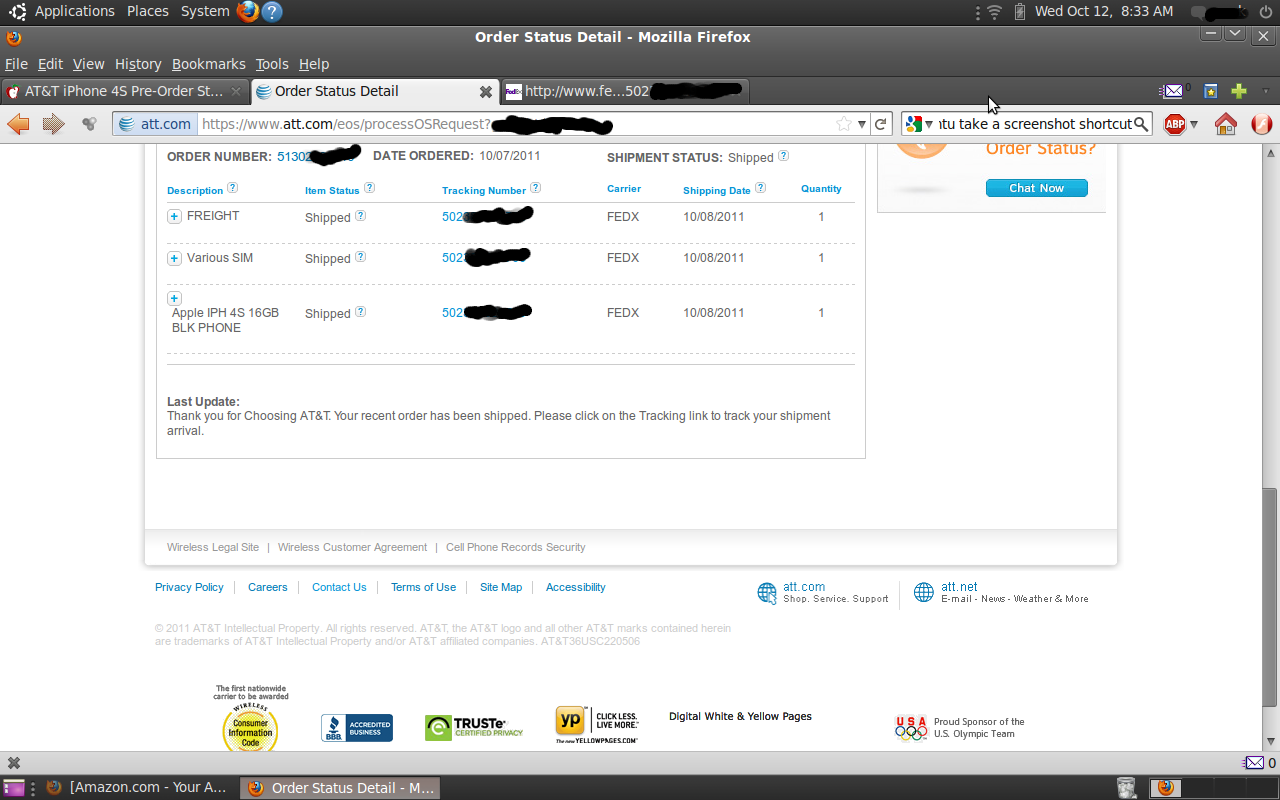Click the help icon next to Description header
The height and width of the screenshot is (800, 1280).
pos(232,188)
